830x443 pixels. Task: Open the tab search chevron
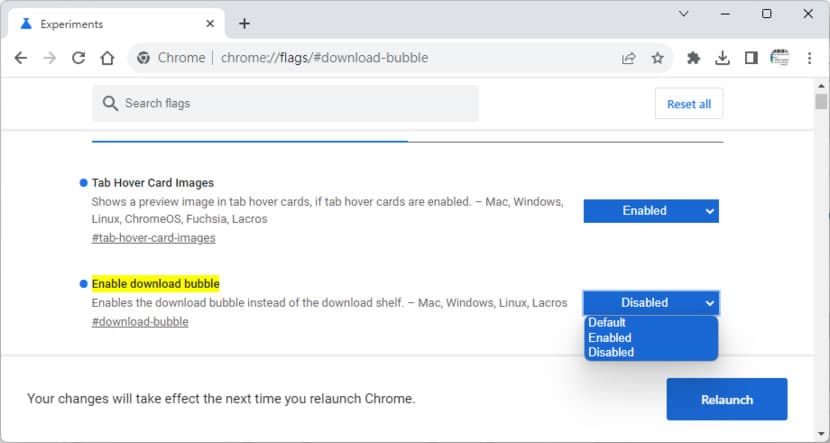click(684, 14)
